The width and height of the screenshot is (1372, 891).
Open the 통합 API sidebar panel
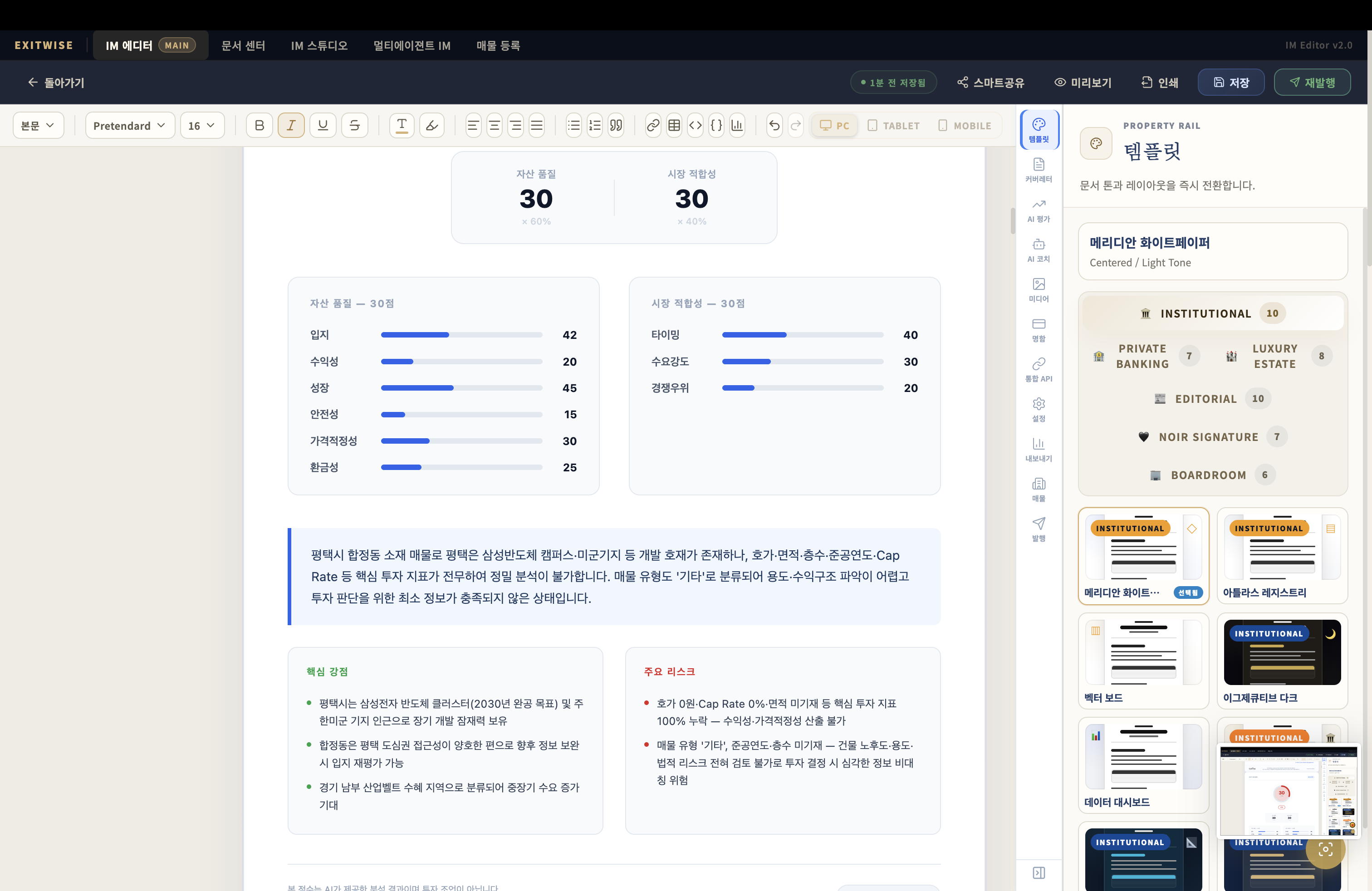click(x=1038, y=369)
